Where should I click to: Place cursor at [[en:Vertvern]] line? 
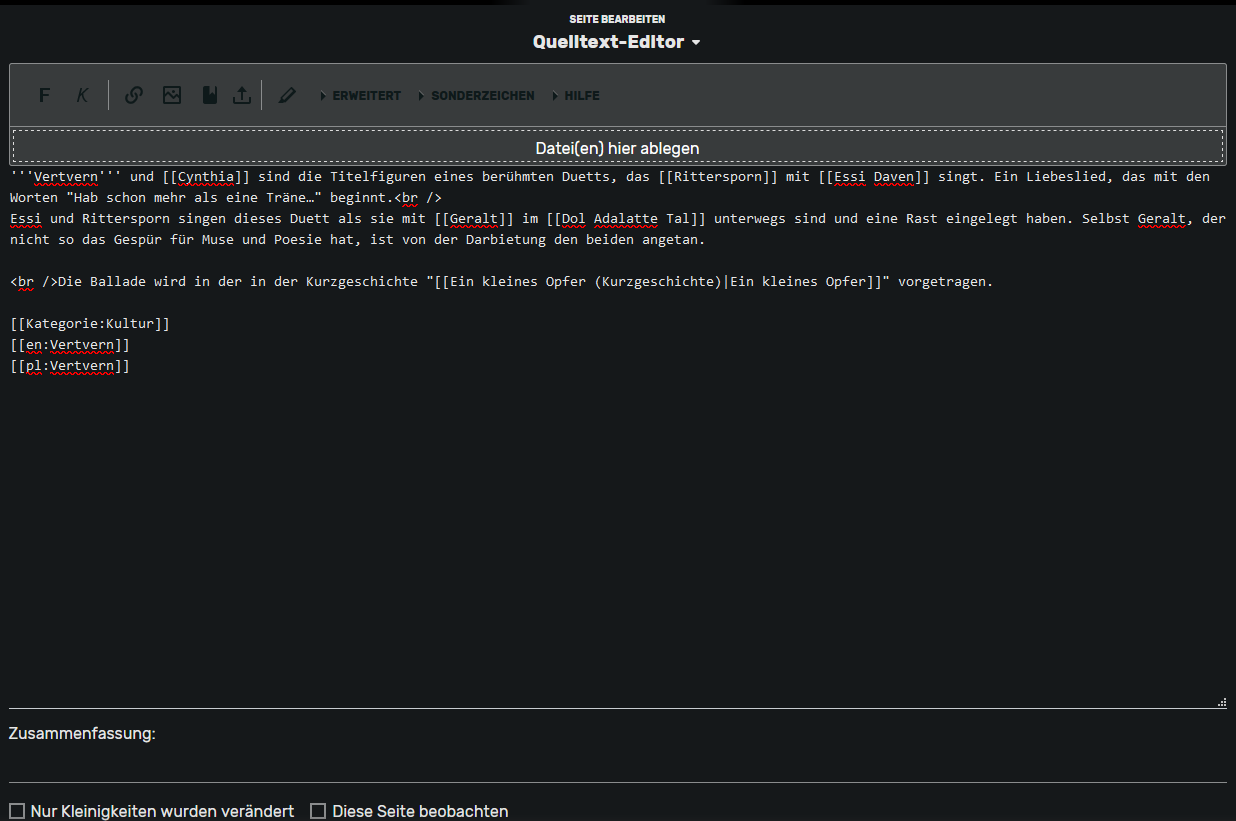pos(70,345)
